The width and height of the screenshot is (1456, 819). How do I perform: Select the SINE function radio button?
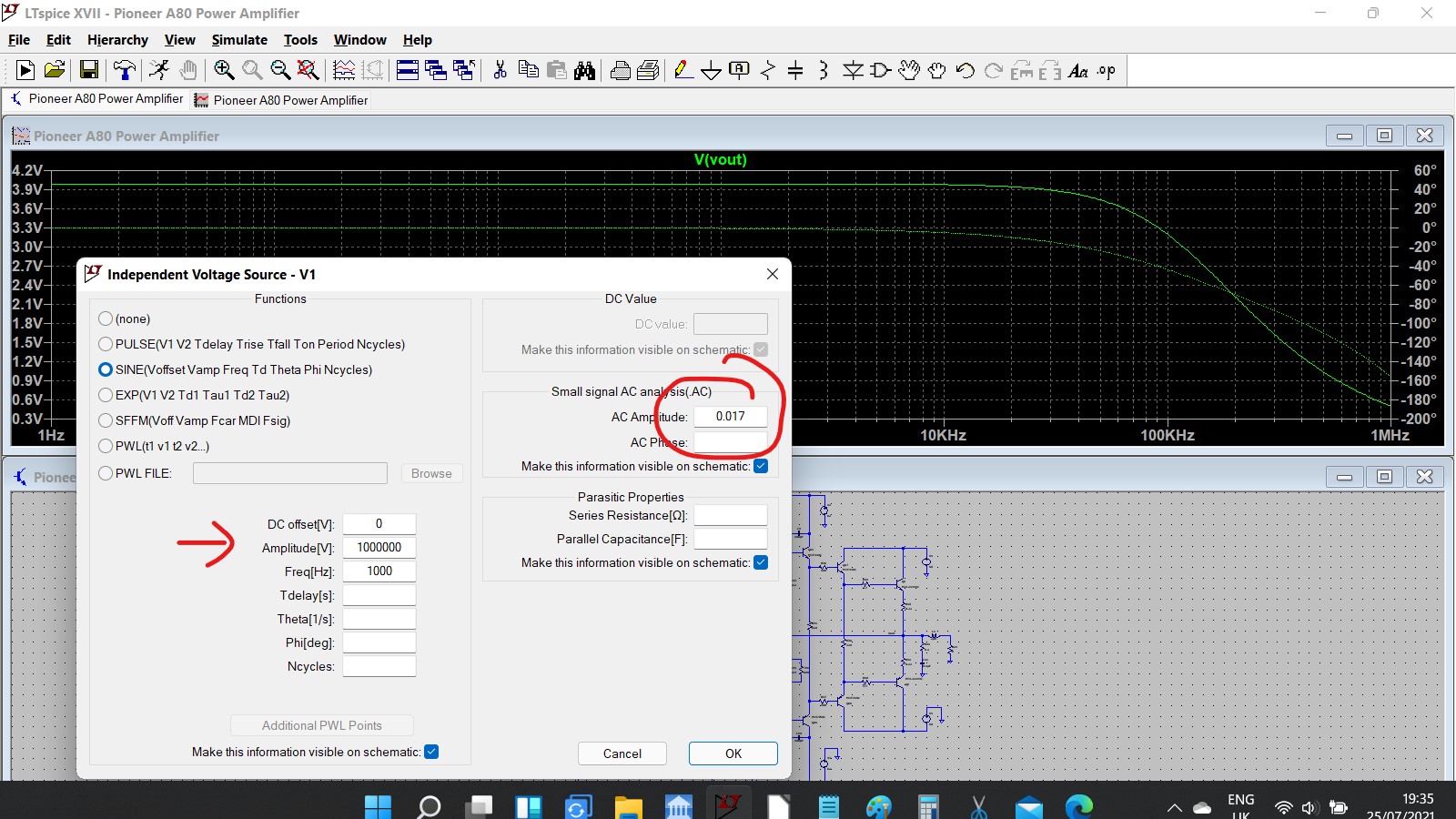pyautogui.click(x=106, y=369)
